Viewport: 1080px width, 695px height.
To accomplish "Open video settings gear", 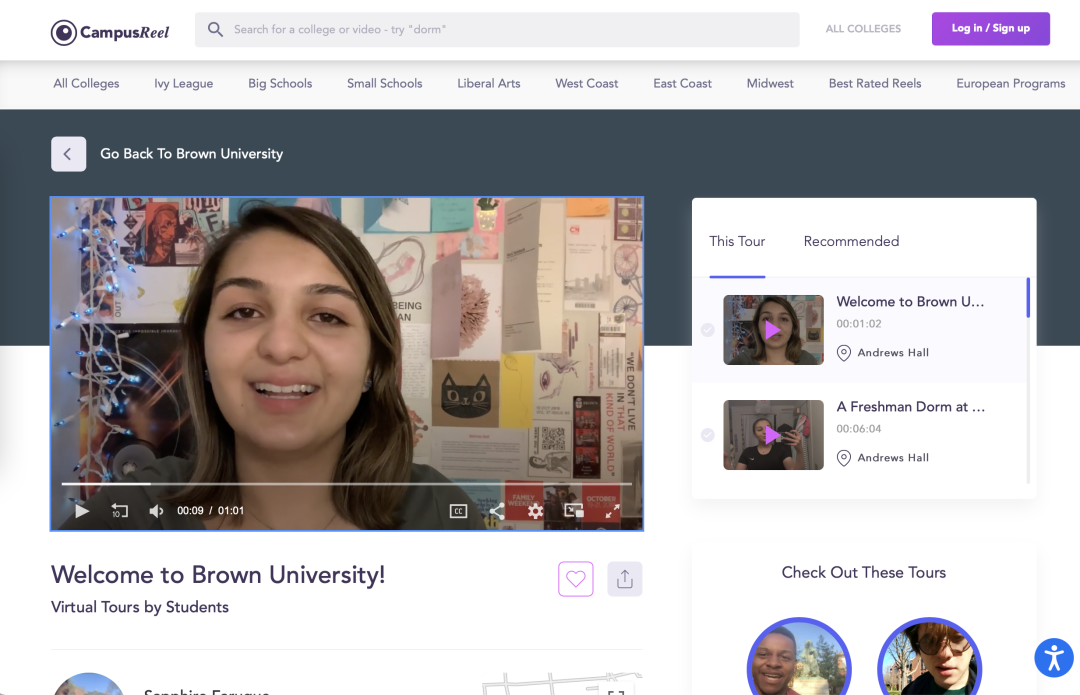I will [x=535, y=511].
